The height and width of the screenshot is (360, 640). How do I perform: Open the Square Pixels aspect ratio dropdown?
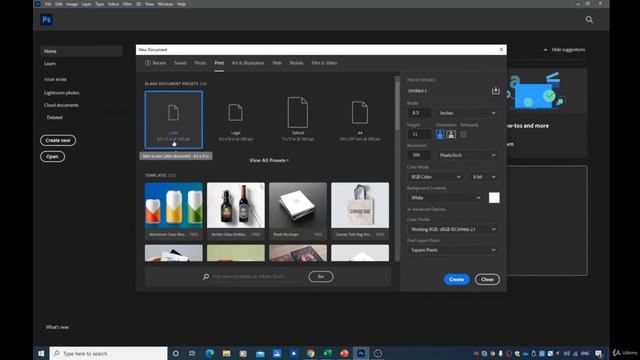[x=453, y=250]
